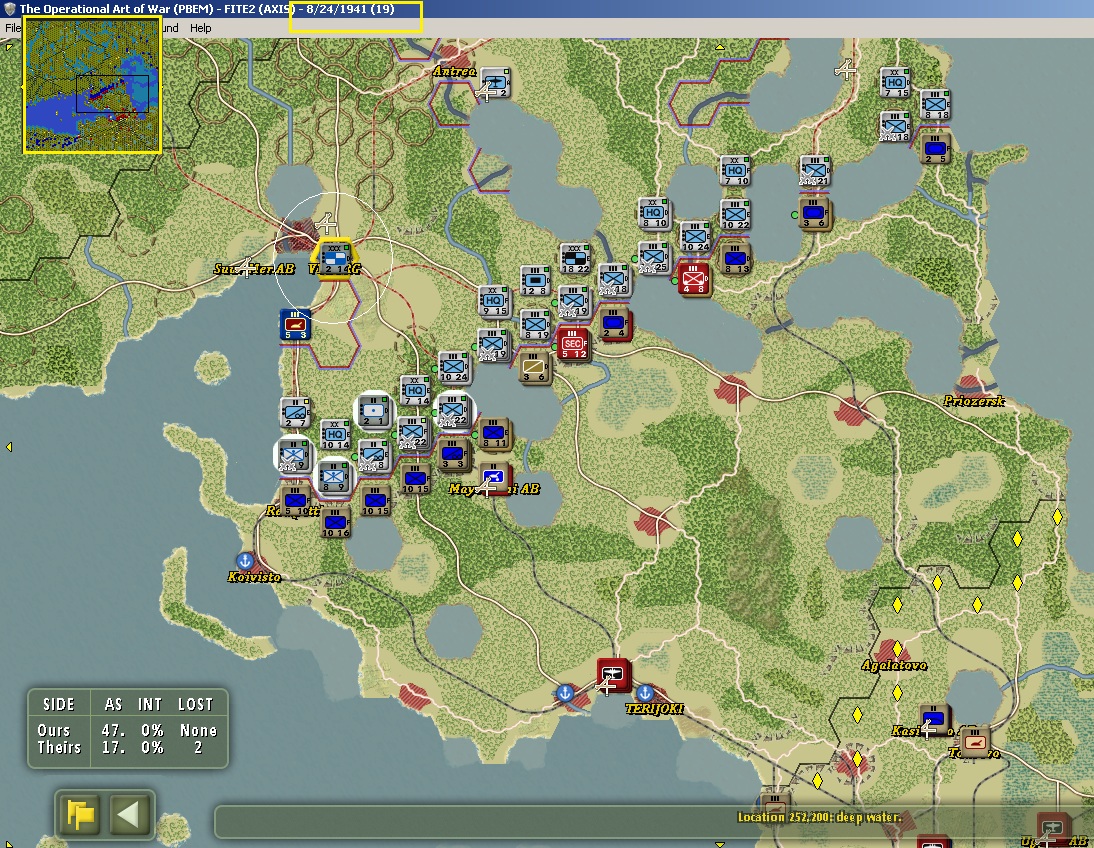
Task: Click the 'Theirs' row in the report panel
Action: click(128, 747)
